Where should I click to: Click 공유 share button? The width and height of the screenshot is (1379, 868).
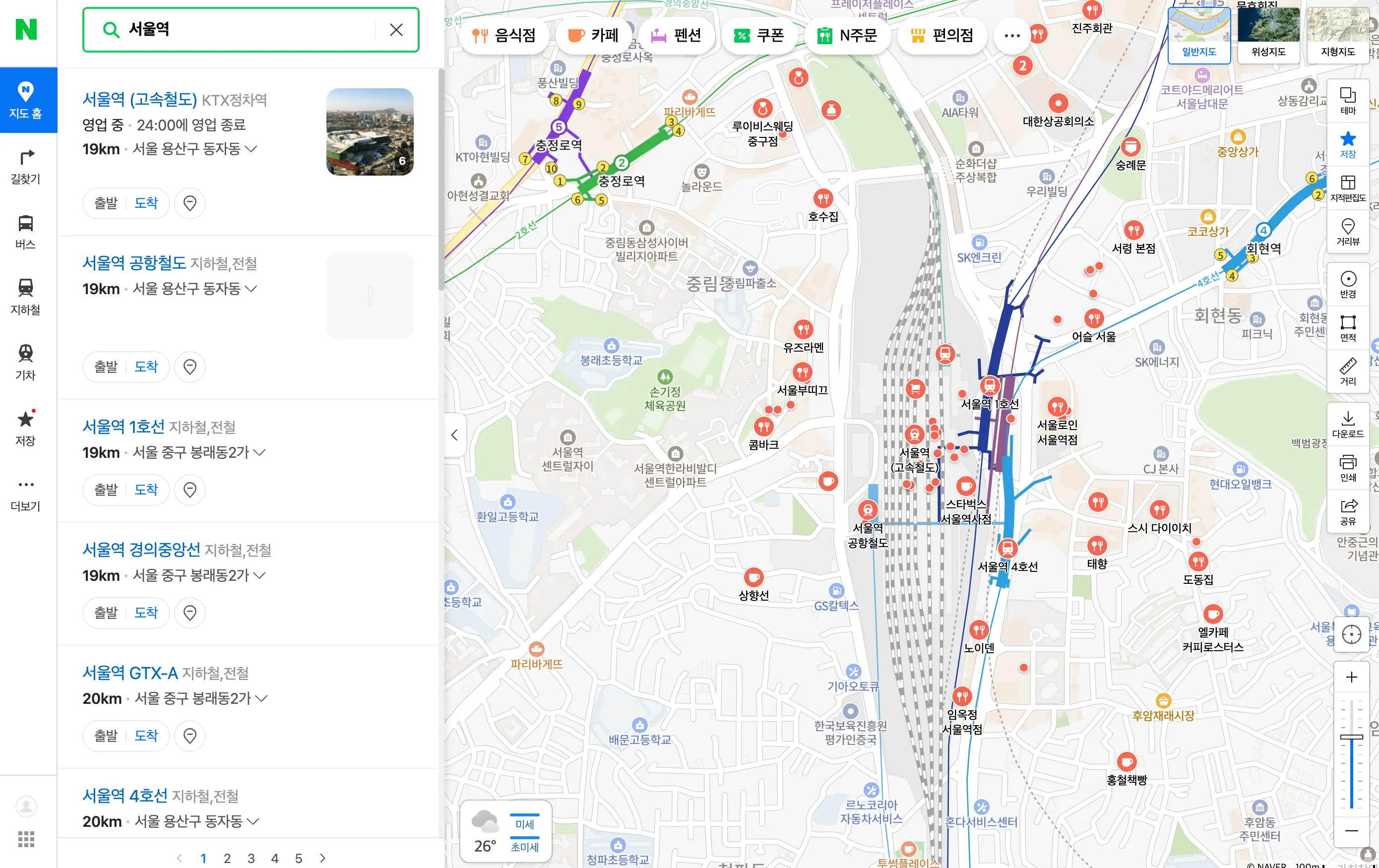point(1348,511)
